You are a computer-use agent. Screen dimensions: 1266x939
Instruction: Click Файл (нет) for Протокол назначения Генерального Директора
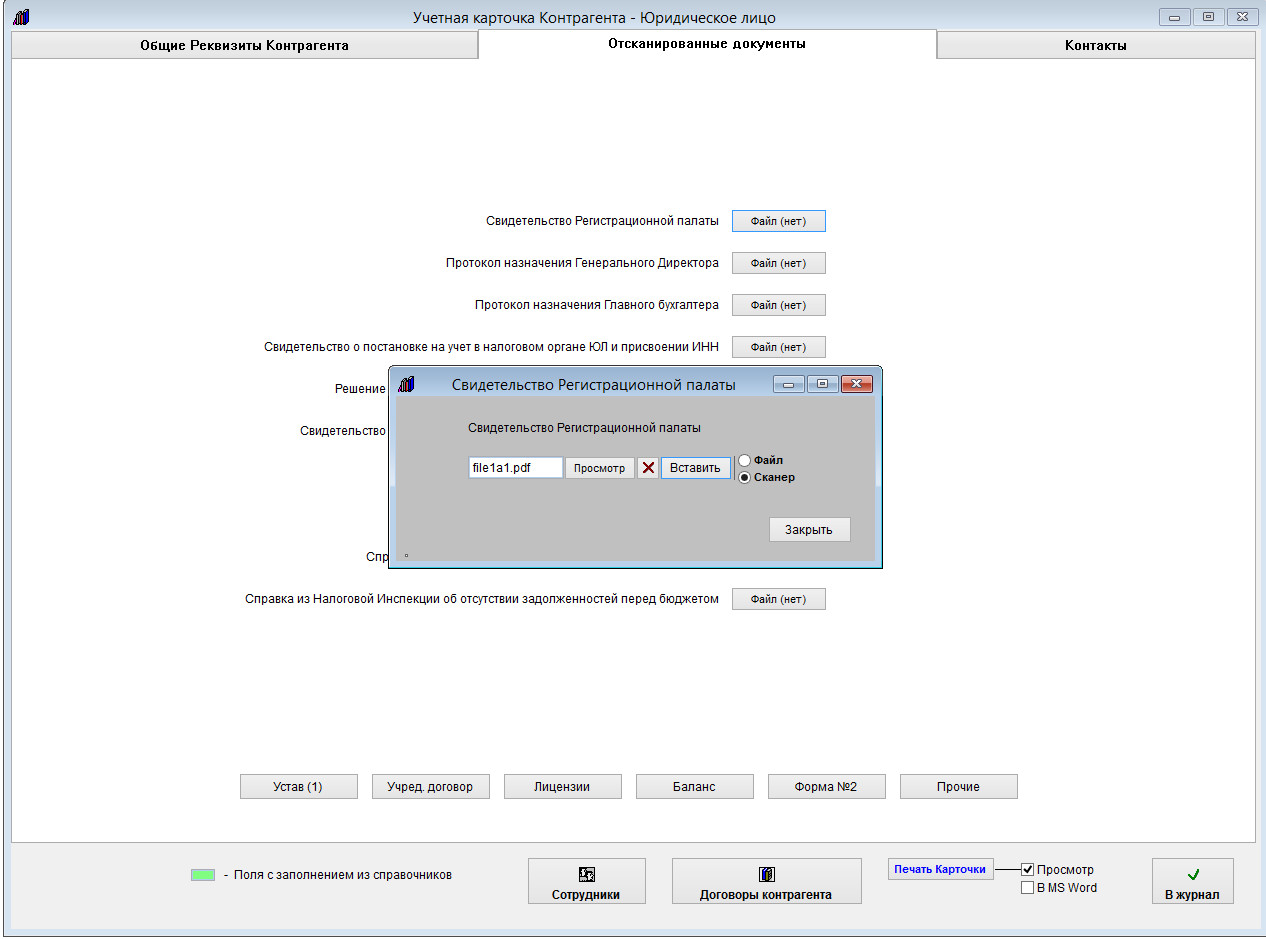click(779, 263)
